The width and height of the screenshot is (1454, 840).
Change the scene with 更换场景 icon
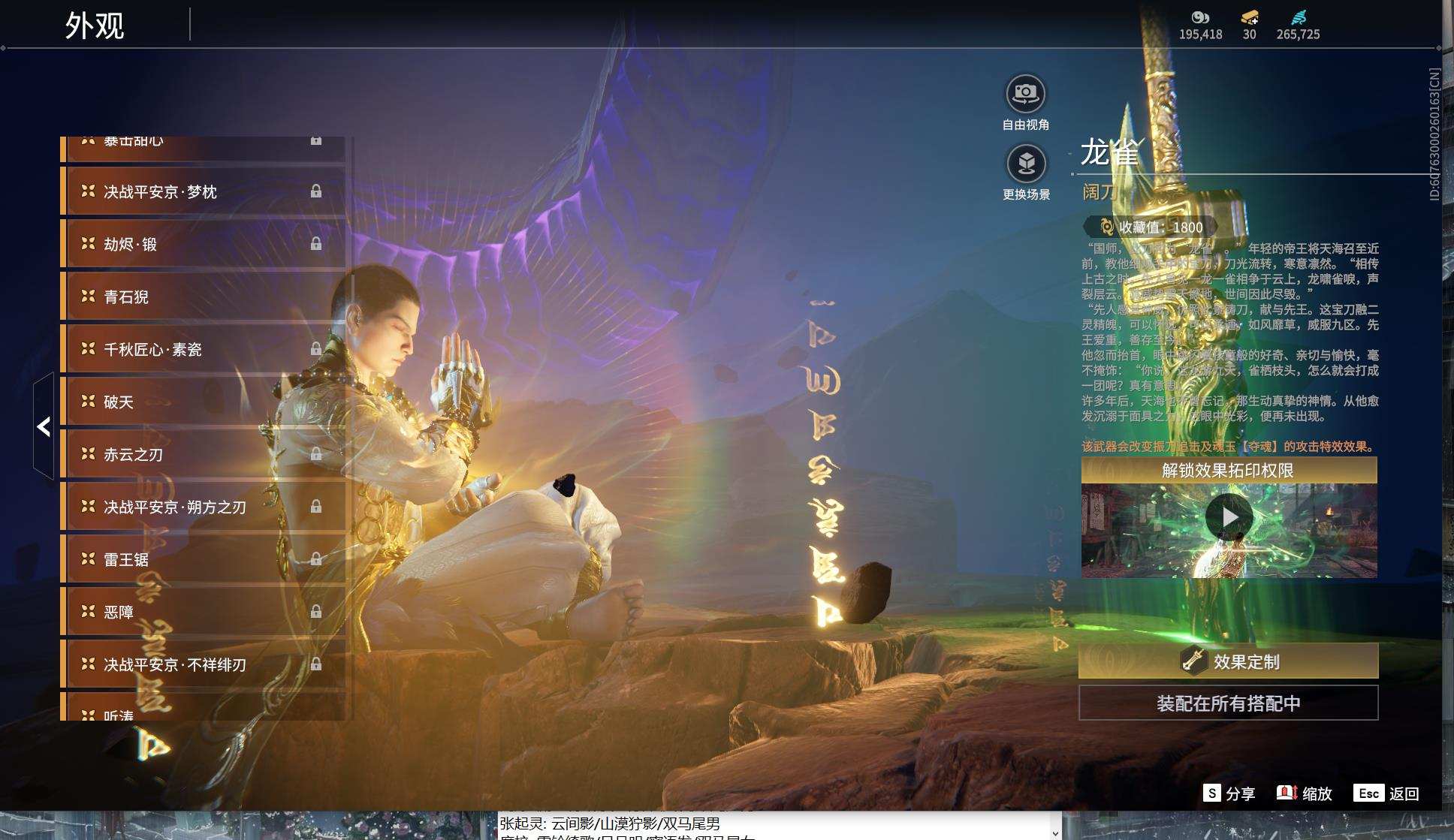(x=1026, y=164)
